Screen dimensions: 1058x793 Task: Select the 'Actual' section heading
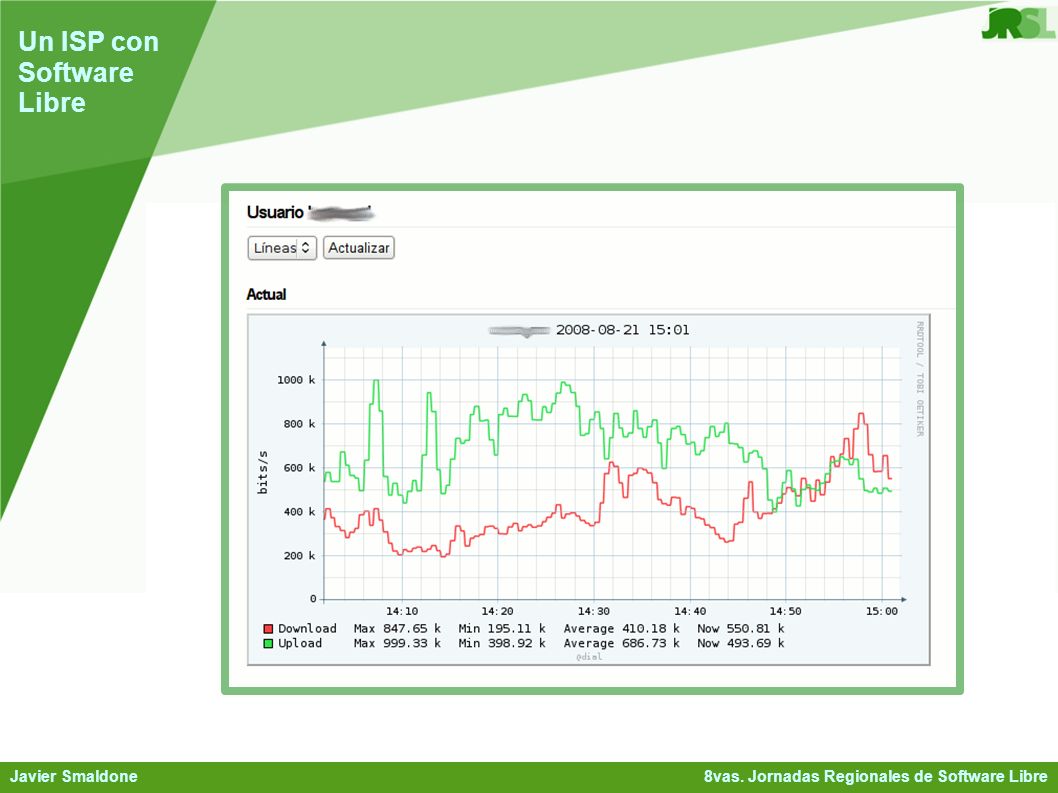[x=267, y=294]
